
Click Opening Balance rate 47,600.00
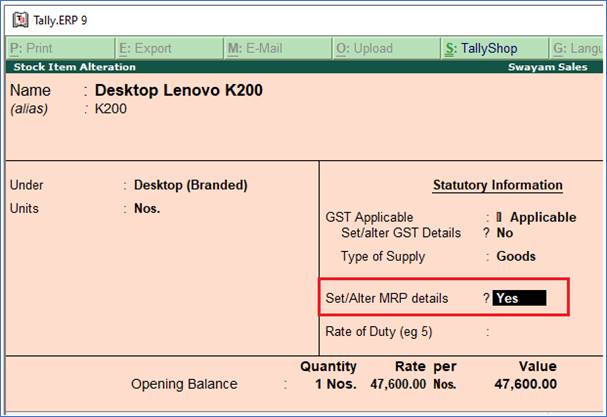click(398, 384)
